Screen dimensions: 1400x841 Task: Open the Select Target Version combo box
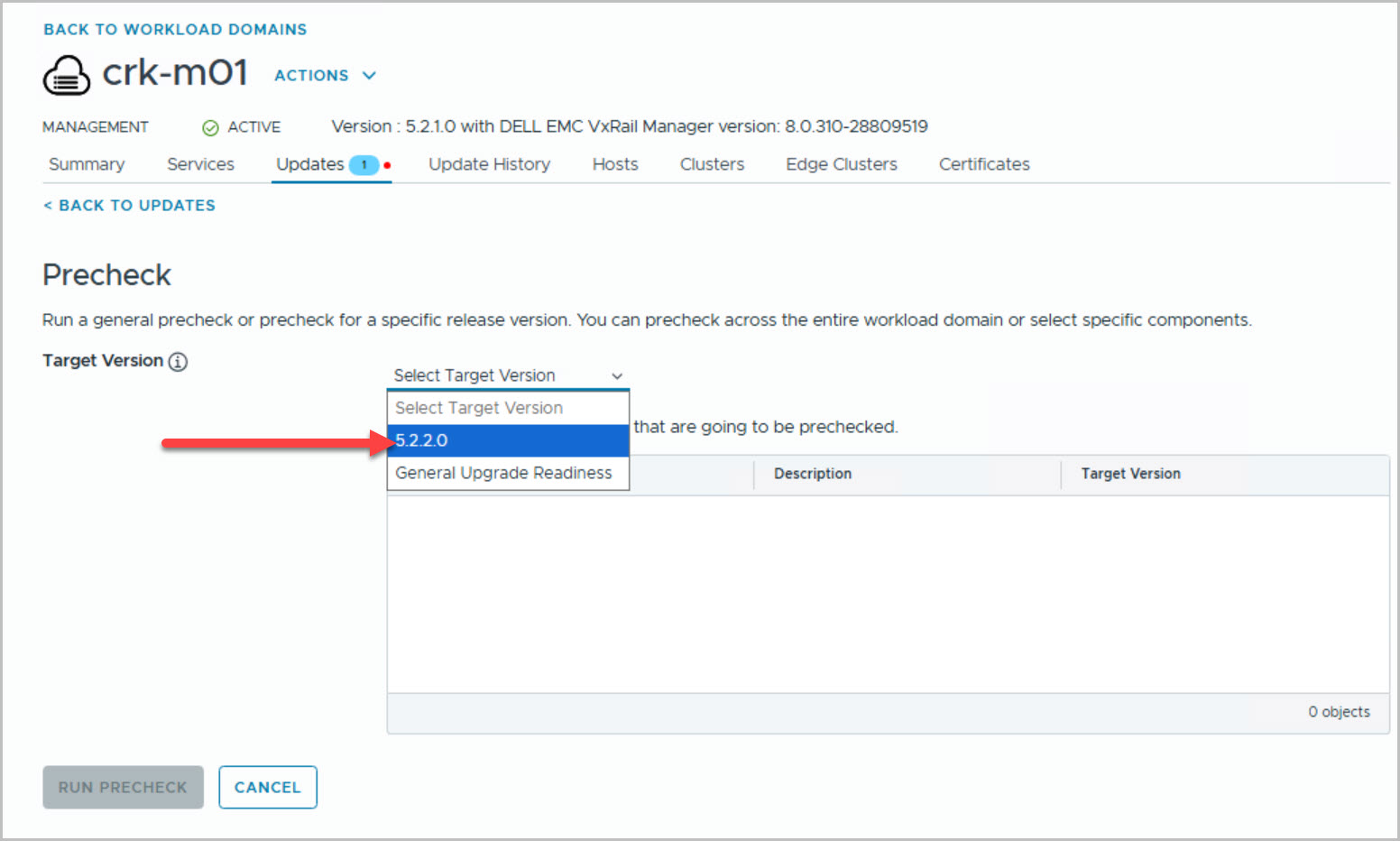coord(508,375)
